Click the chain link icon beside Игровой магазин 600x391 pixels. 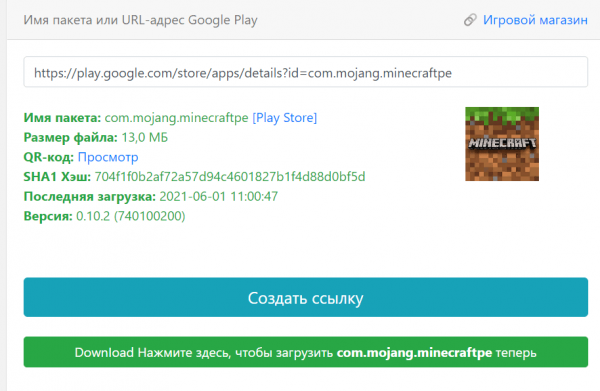(470, 20)
